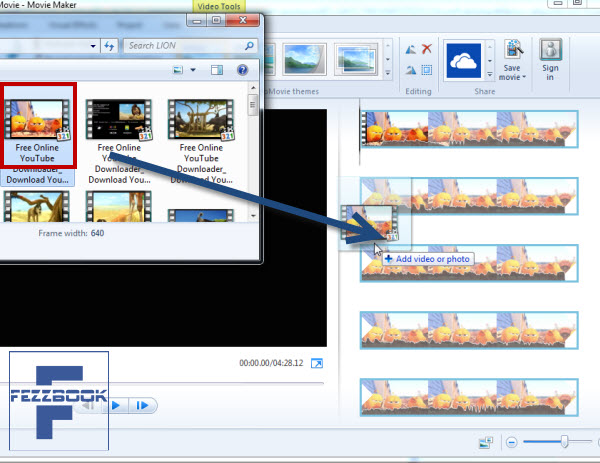Open the Video Tools tab
This screenshot has width=600, height=463.
[219, 7]
